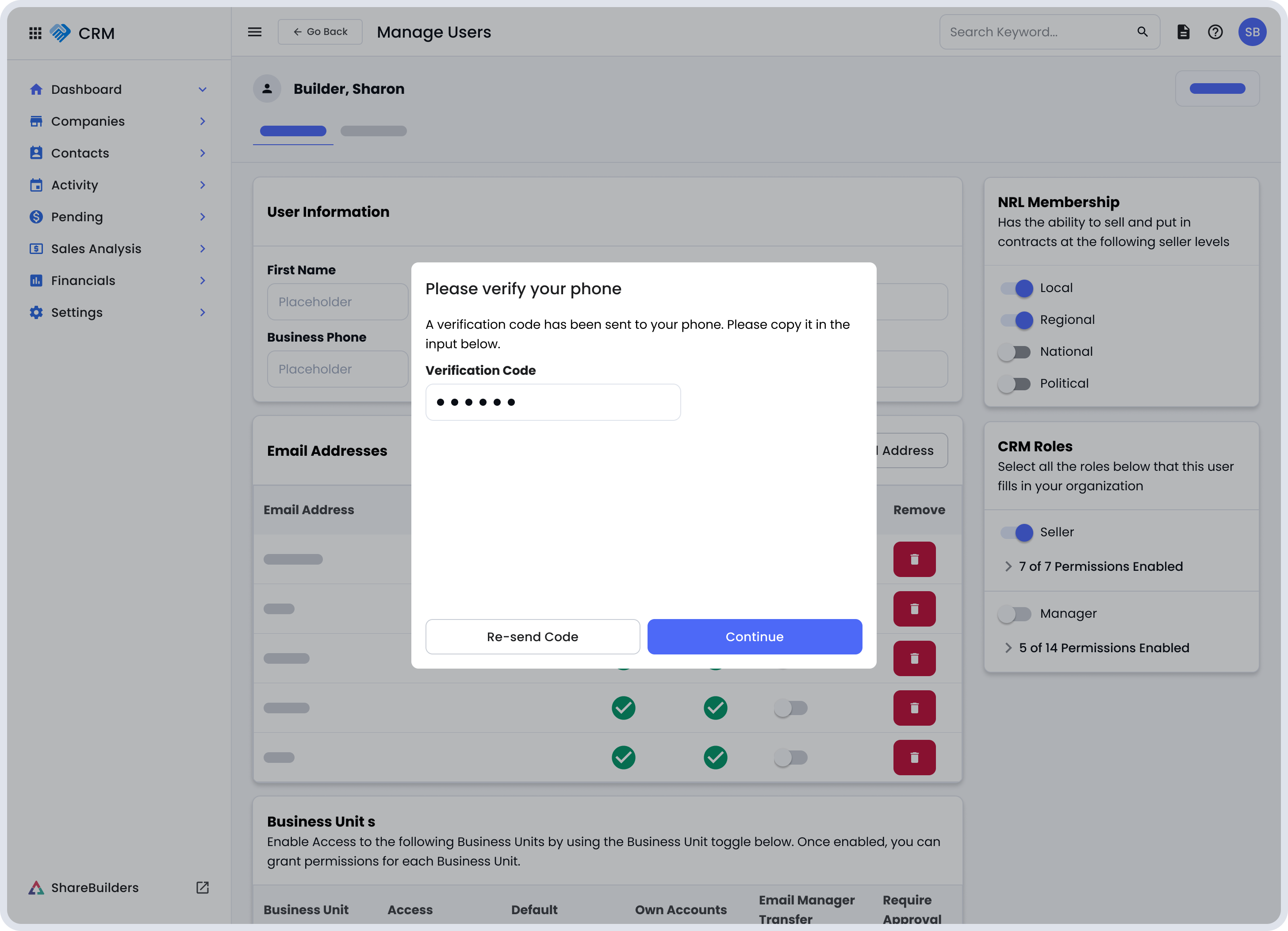Open the help question mark icon

click(1215, 32)
